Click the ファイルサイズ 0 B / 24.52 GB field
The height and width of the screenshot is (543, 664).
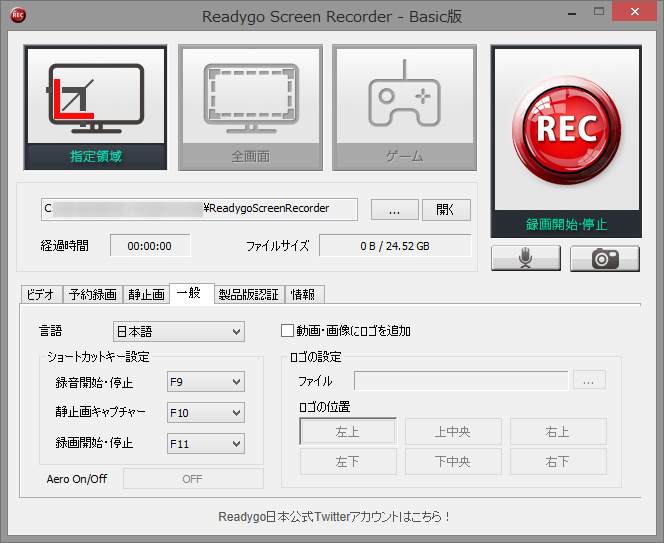click(395, 245)
